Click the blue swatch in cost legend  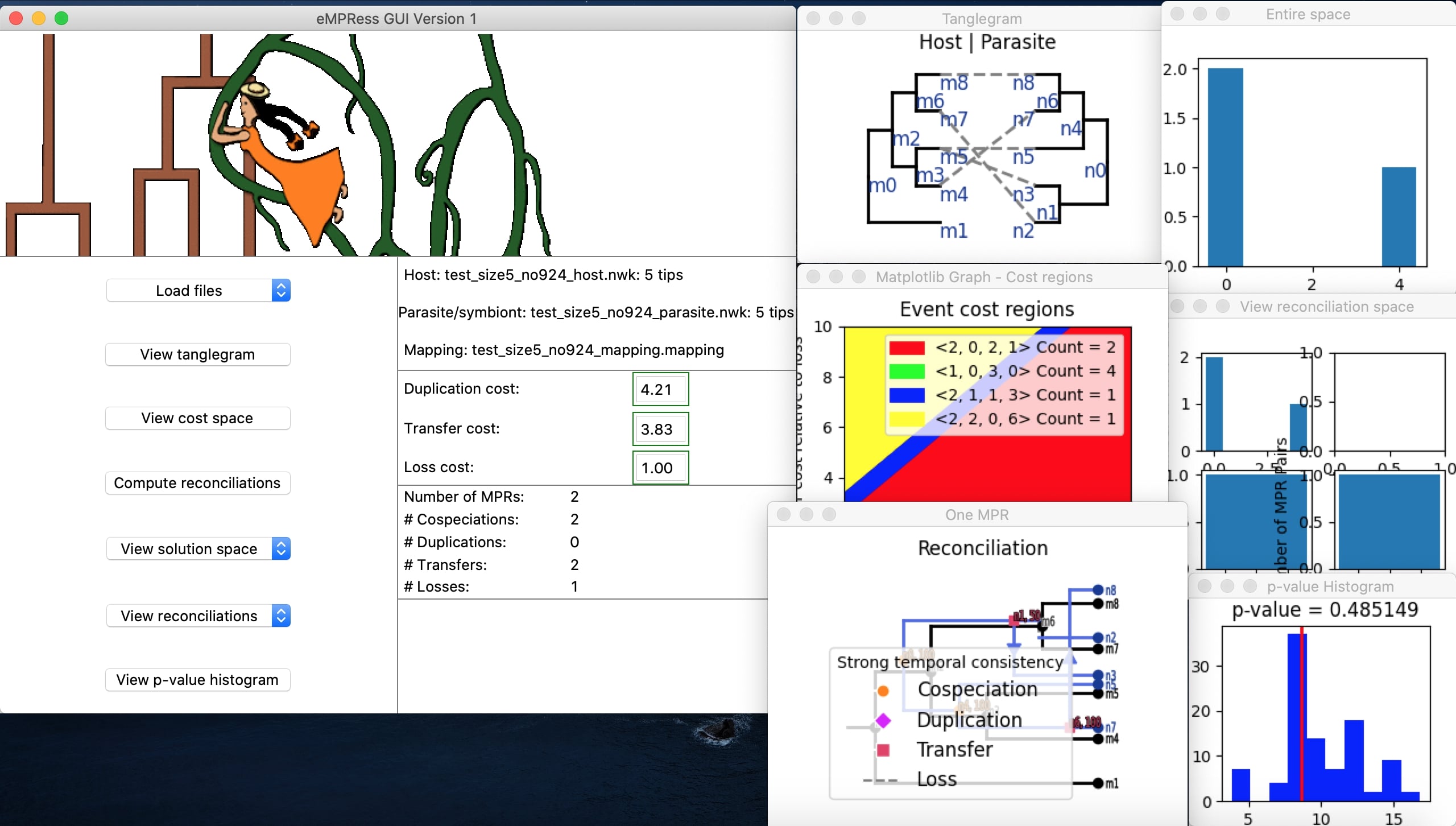tap(907, 395)
